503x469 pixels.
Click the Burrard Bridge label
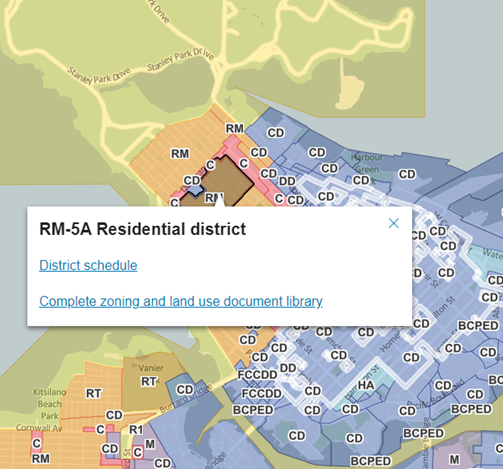click(x=185, y=399)
